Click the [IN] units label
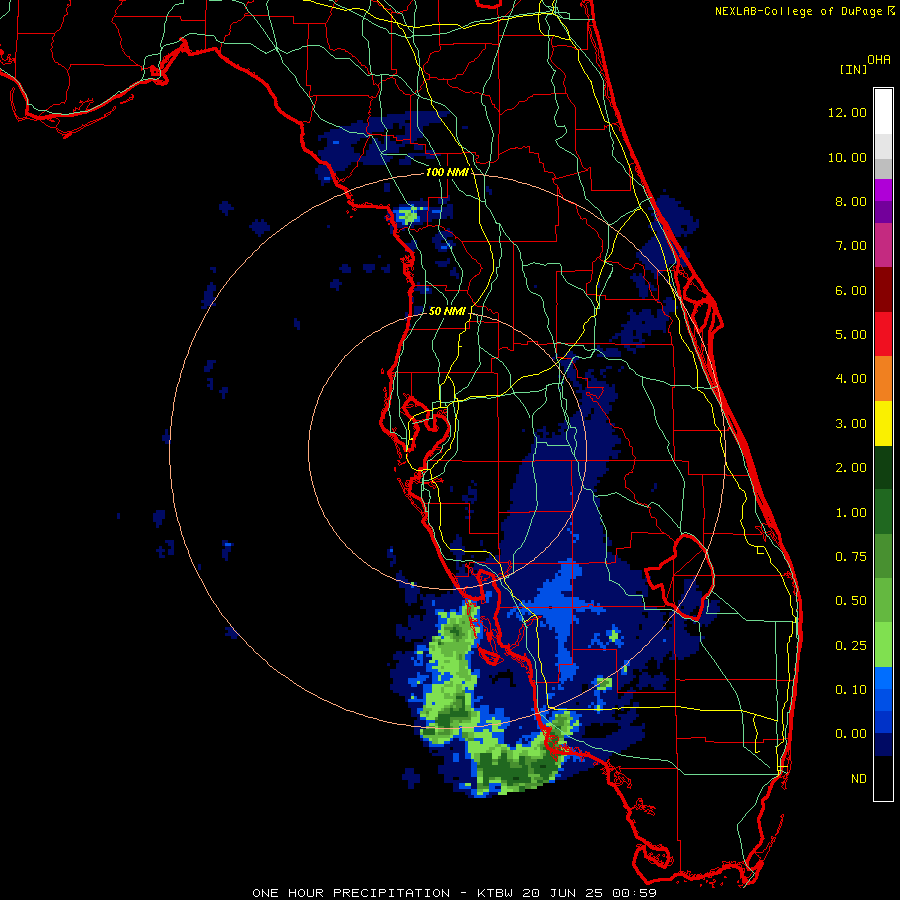This screenshot has width=900, height=900. point(853,69)
